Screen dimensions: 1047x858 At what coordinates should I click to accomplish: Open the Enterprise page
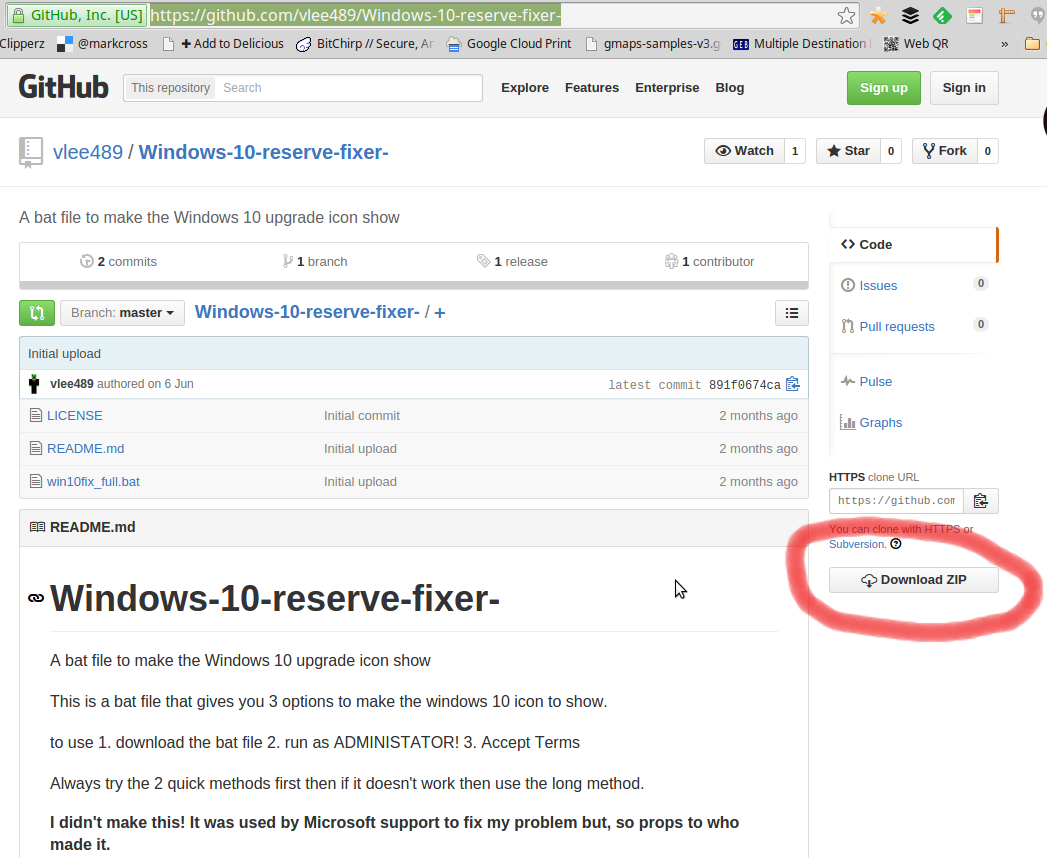[x=667, y=87]
